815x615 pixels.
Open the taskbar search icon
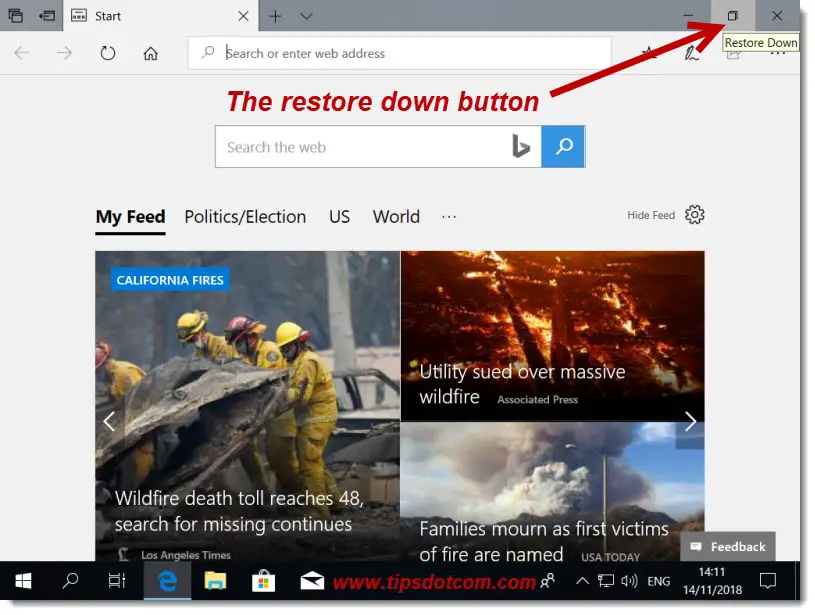[x=70, y=581]
